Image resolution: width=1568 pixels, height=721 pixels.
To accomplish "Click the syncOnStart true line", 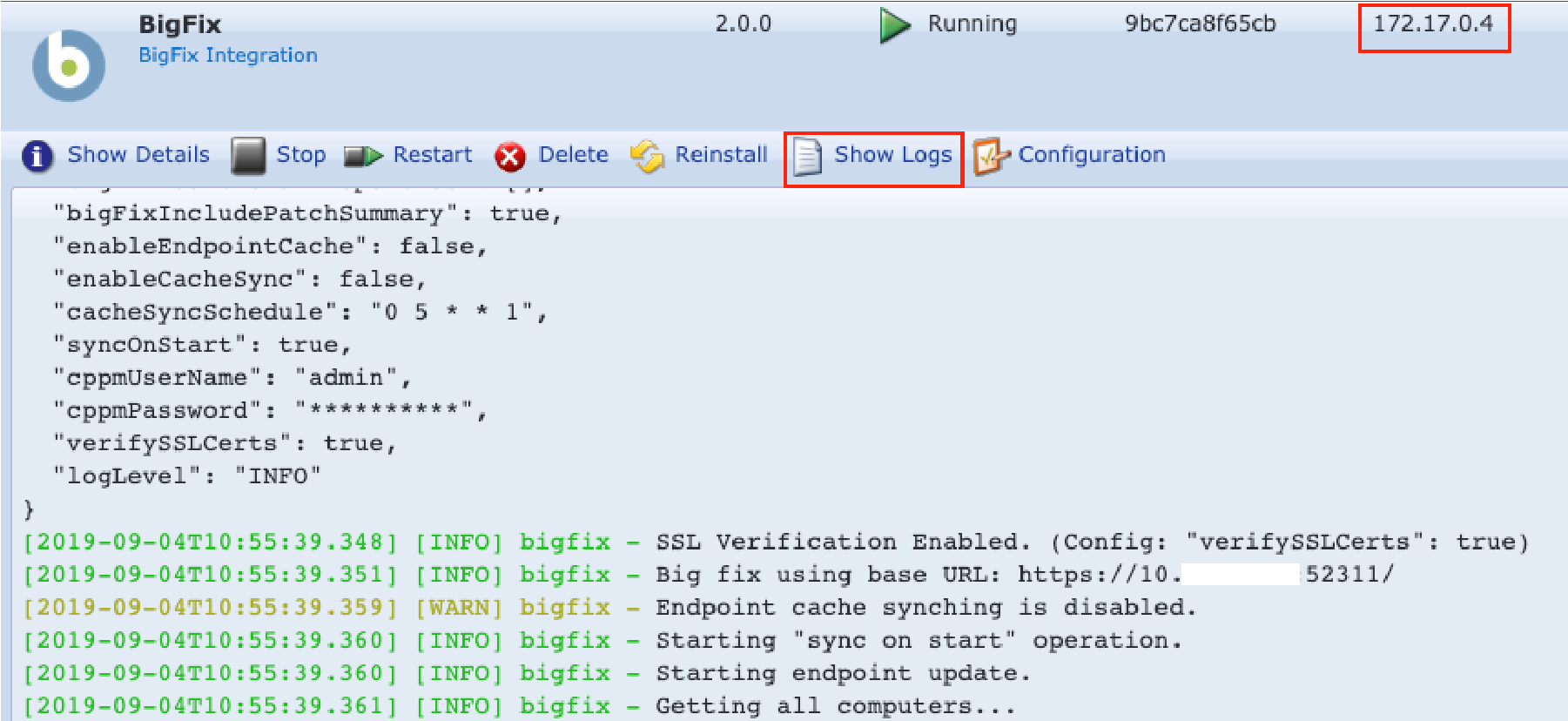I will point(202,346).
